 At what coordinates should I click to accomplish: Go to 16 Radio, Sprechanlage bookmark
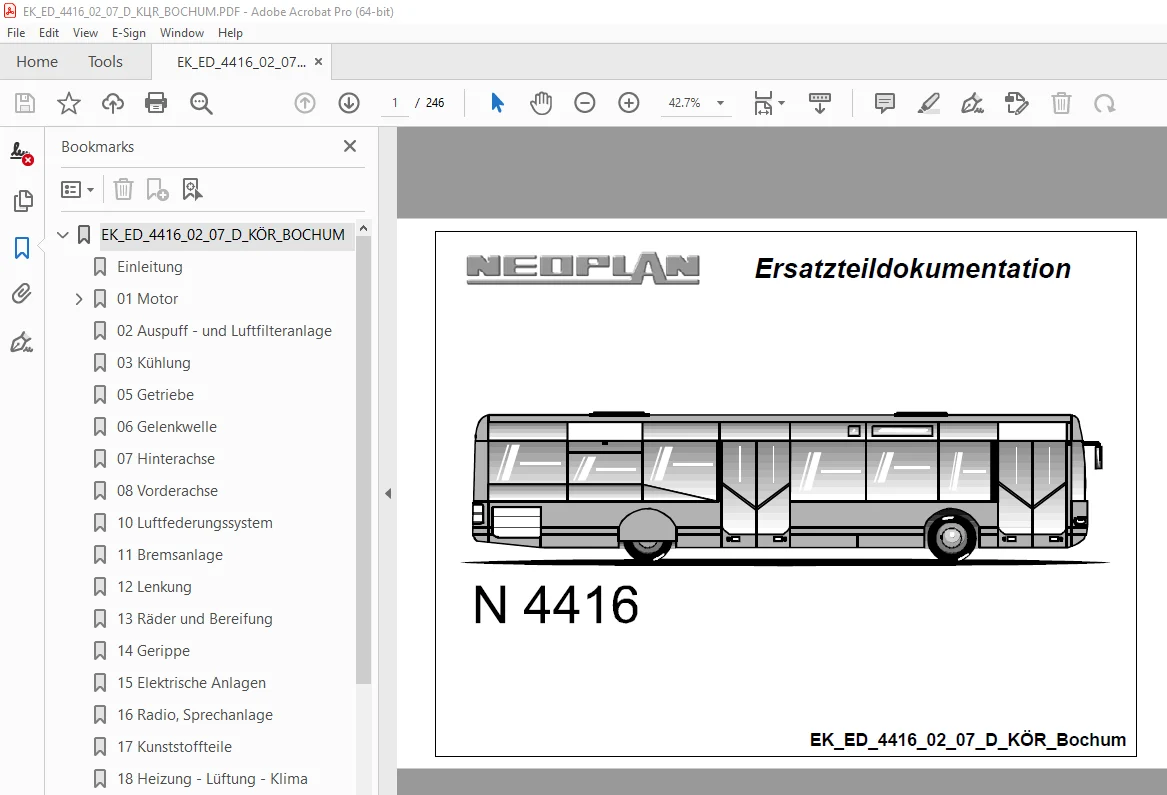coord(194,715)
